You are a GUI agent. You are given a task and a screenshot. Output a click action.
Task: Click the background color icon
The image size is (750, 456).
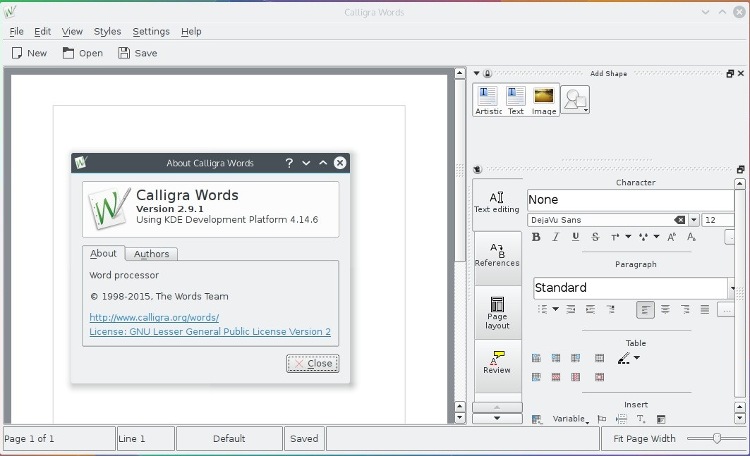point(643,237)
